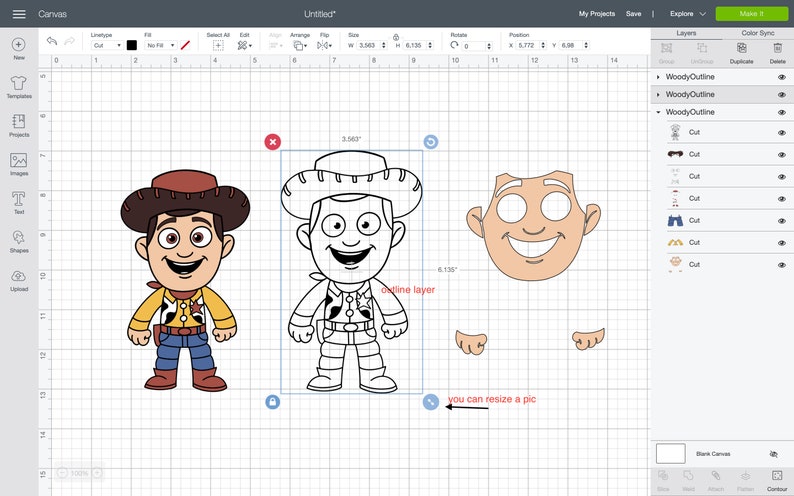Click the rotate handle on selection box
794x496 pixels.
tap(430, 142)
